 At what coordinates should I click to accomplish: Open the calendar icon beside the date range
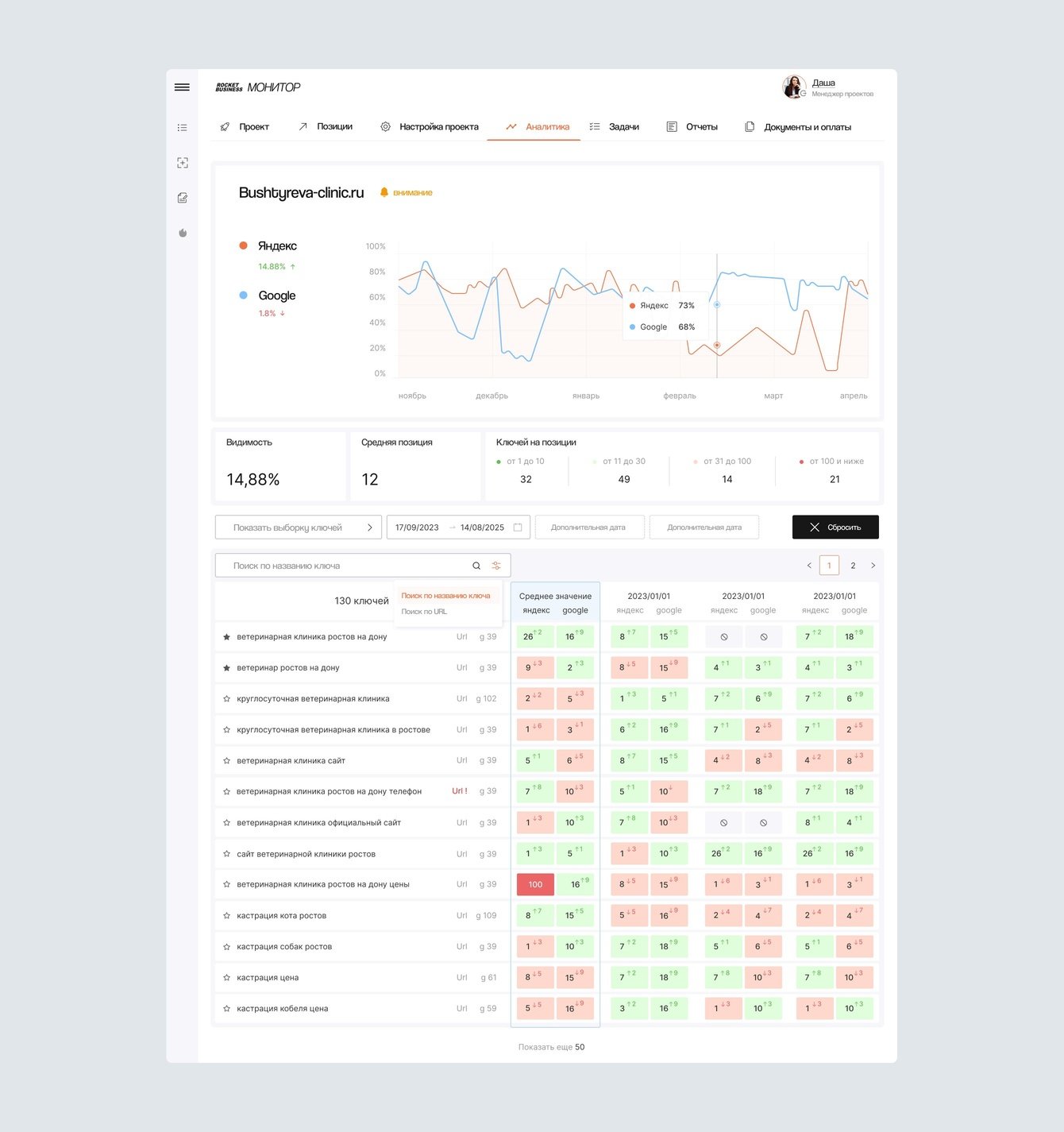pyautogui.click(x=518, y=527)
